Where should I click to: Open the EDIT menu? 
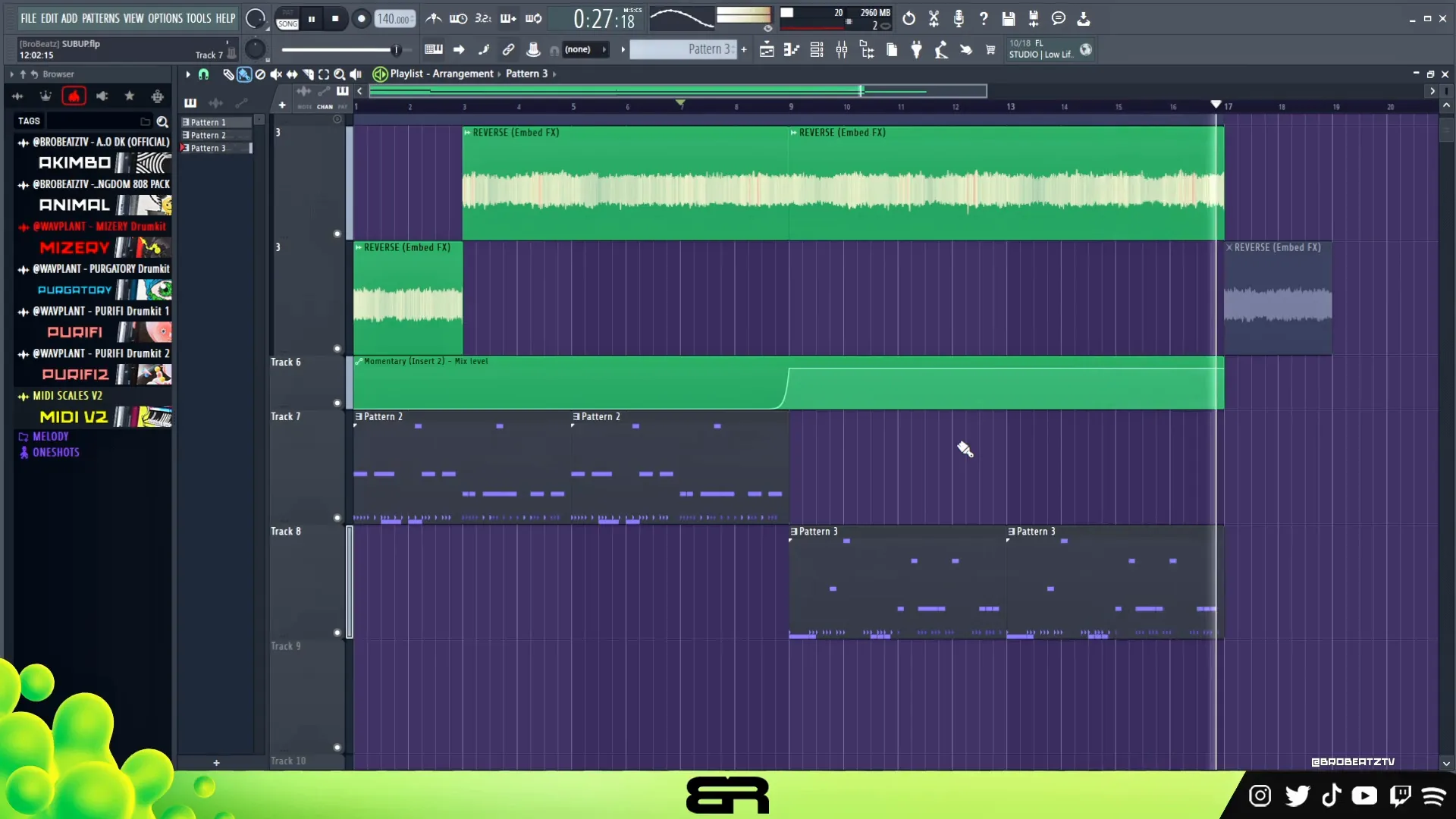[x=49, y=18]
